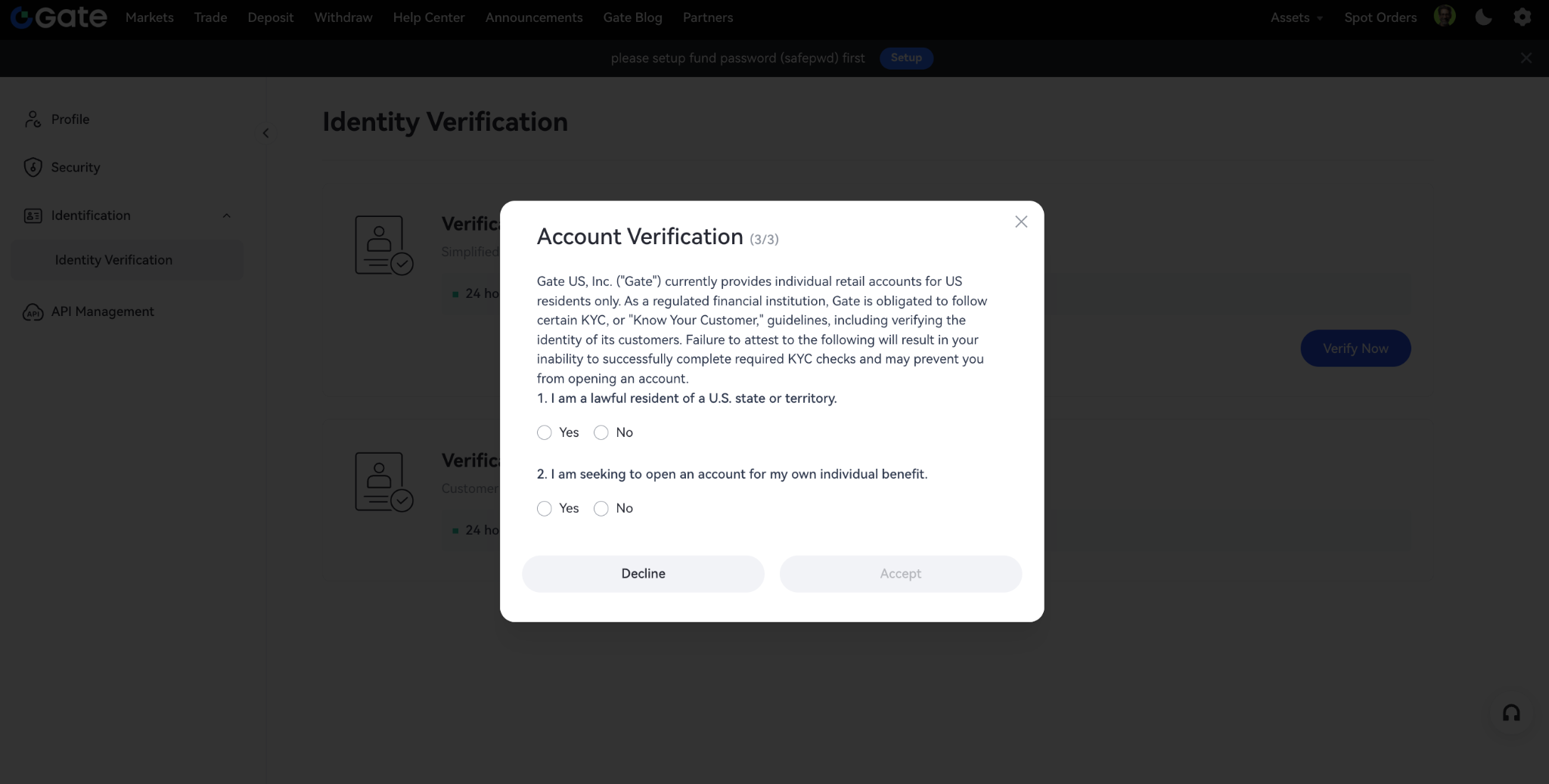Click the second verification ID document icon
This screenshot has height=784, width=1549.
click(x=383, y=482)
